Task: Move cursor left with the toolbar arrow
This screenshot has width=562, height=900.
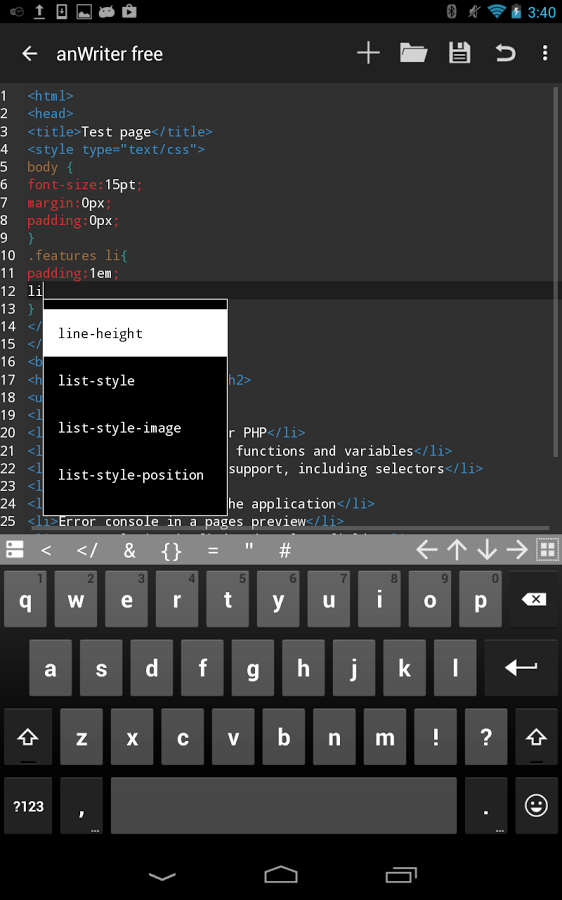Action: (427, 550)
